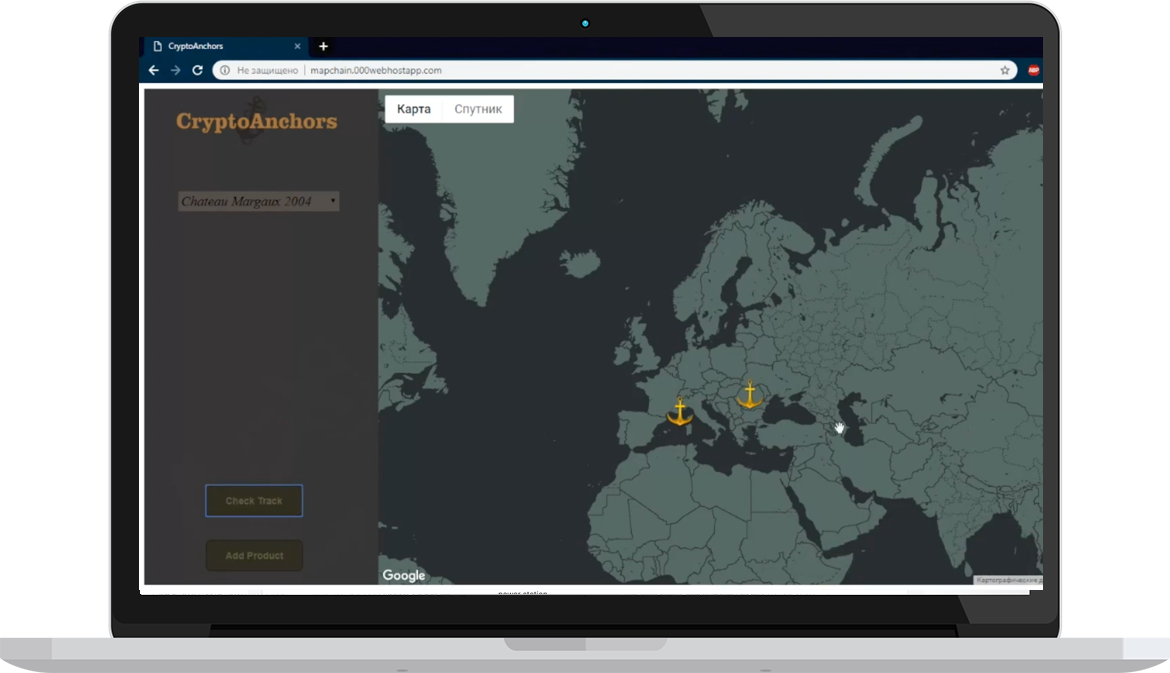The image size is (1170, 673).
Task: Reload the page with the refresh icon
Action: point(198,70)
